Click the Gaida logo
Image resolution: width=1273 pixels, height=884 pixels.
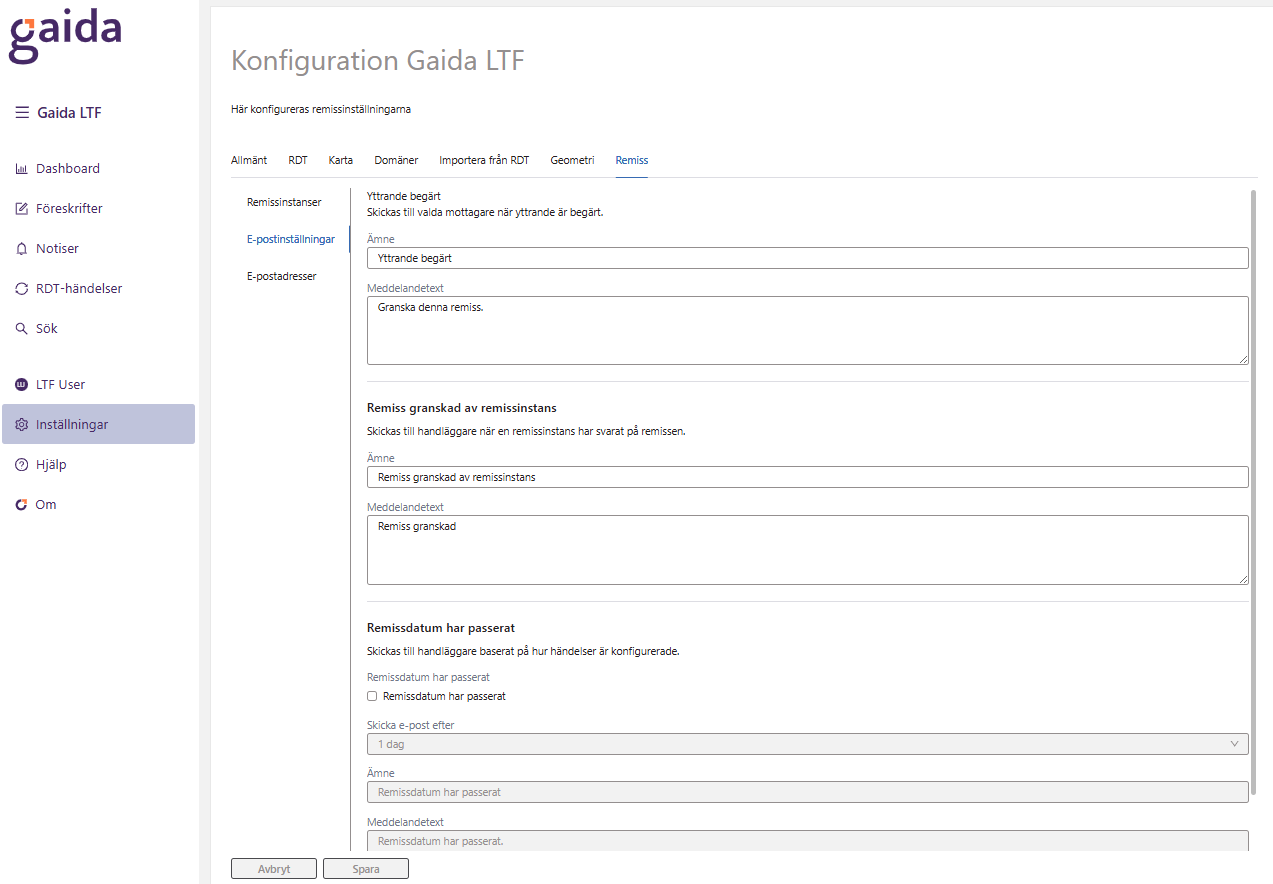(x=65, y=40)
